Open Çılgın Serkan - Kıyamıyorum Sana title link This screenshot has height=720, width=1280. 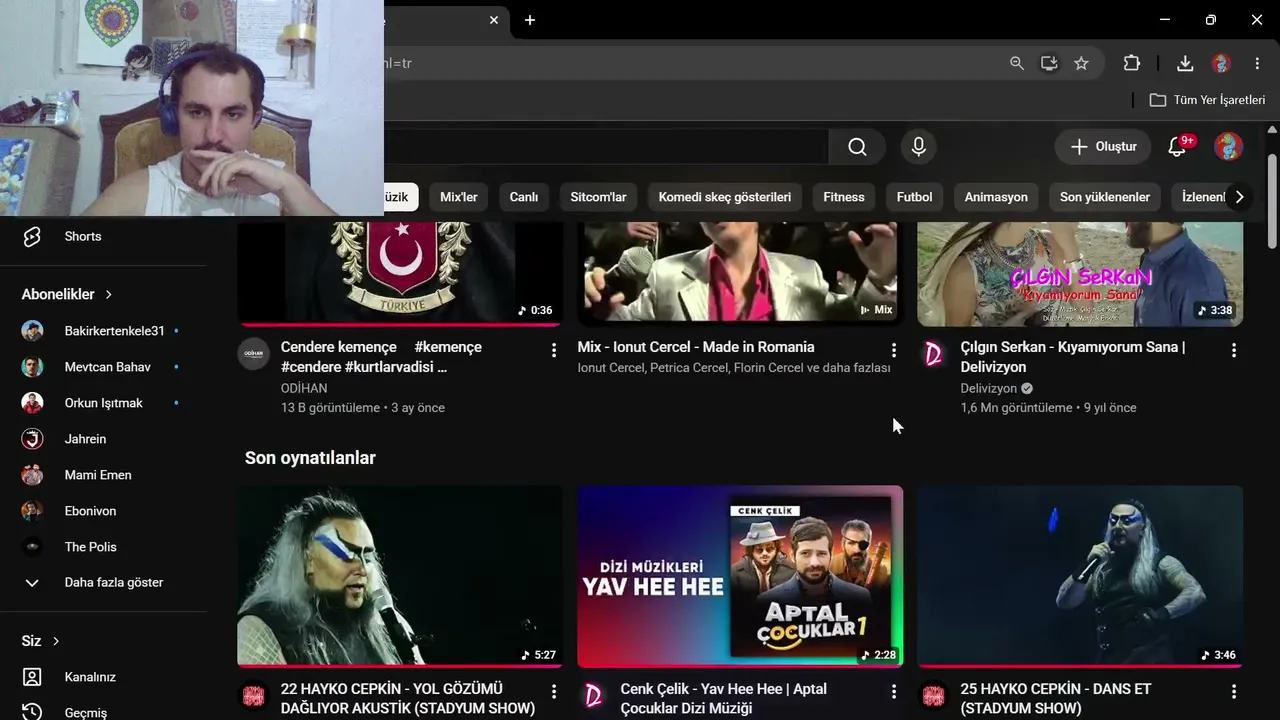point(1073,357)
